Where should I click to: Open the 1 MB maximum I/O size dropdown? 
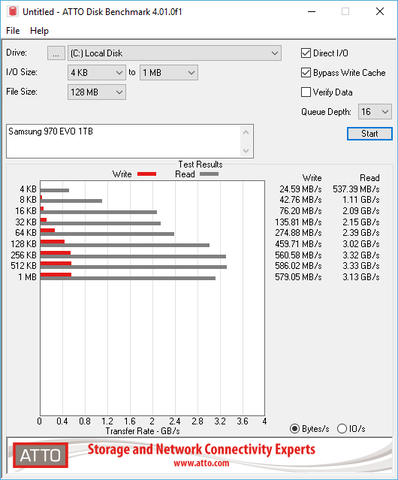[x=169, y=73]
